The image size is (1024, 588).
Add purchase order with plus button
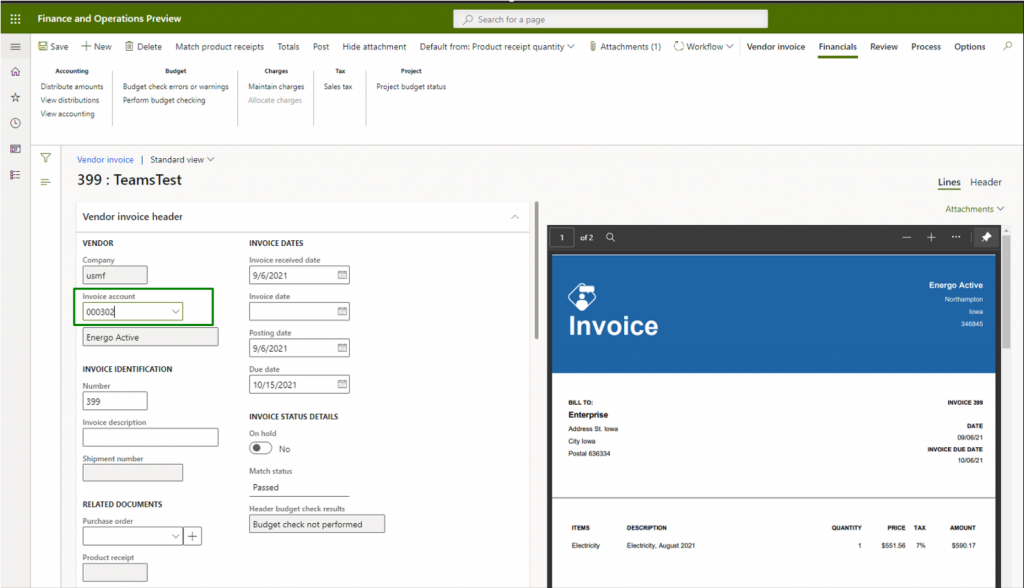pyautogui.click(x=193, y=536)
